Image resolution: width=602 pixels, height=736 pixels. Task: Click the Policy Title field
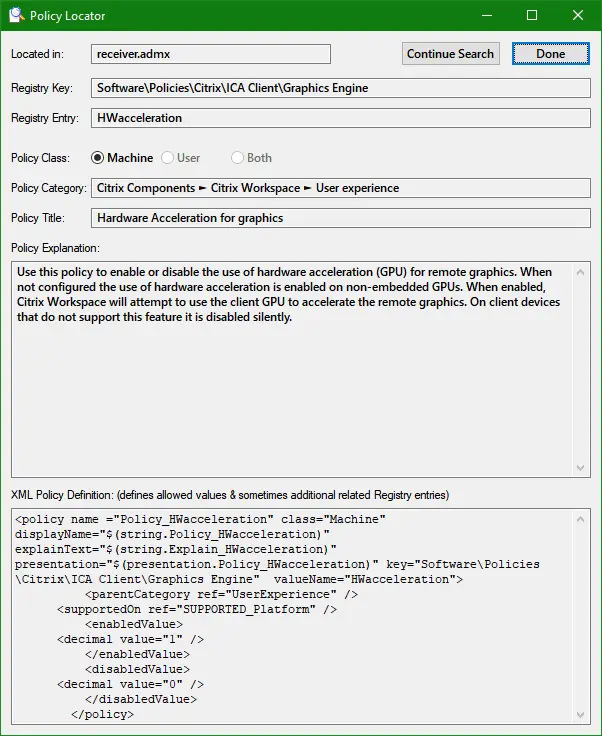click(x=341, y=218)
